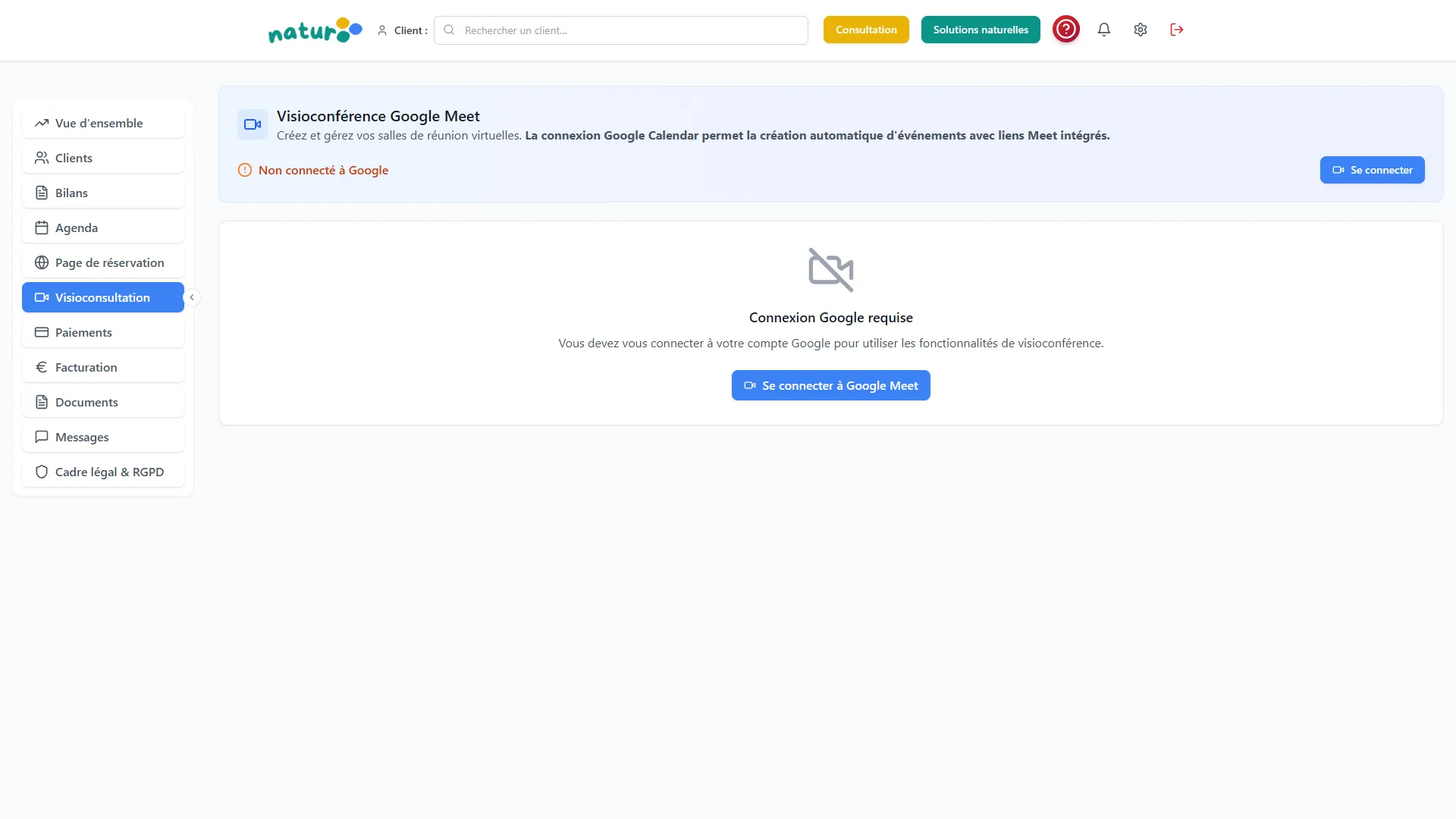Click the Agenda calendar icon

coord(42,227)
